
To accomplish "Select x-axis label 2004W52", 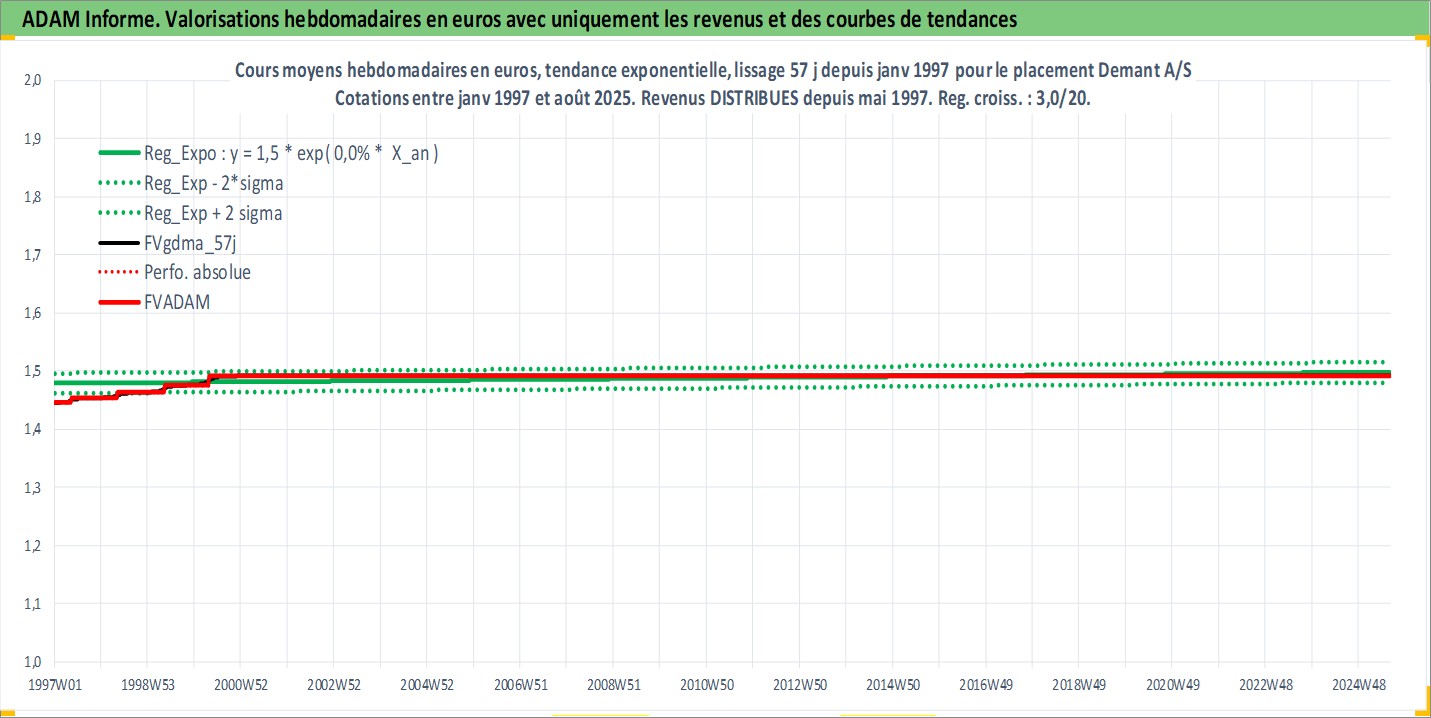I will pos(427,685).
